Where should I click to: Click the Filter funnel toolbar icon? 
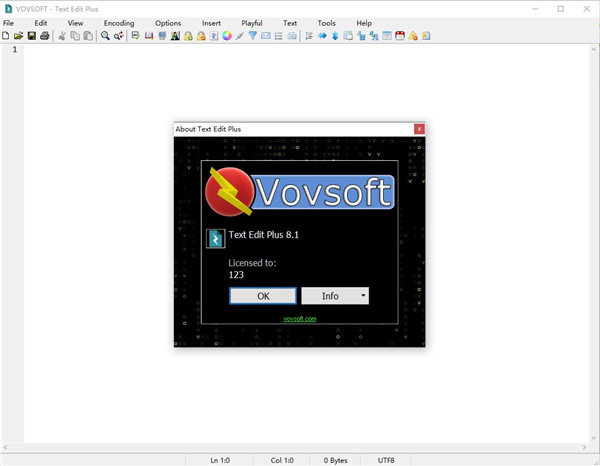tap(253, 36)
